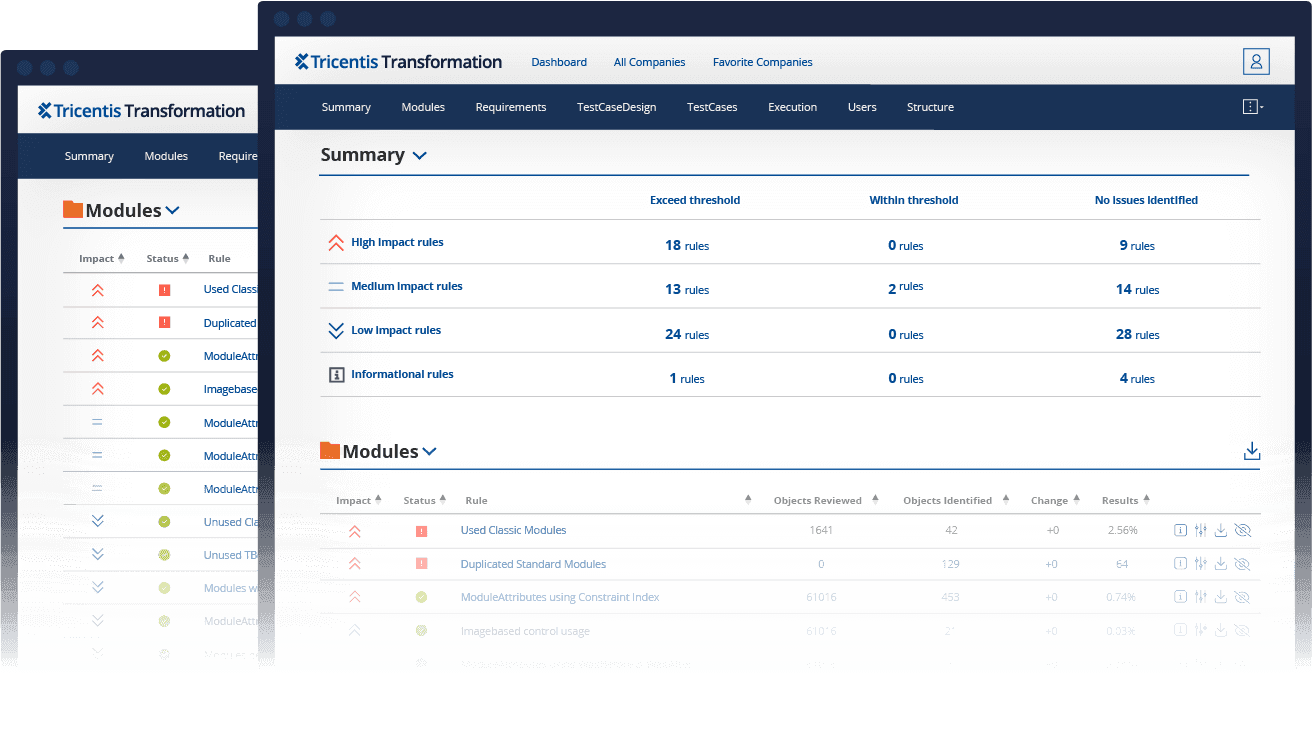The height and width of the screenshot is (732, 1312).
Task: Adjust threshold sliders for Used Classic Modules
Action: [x=1200, y=530]
